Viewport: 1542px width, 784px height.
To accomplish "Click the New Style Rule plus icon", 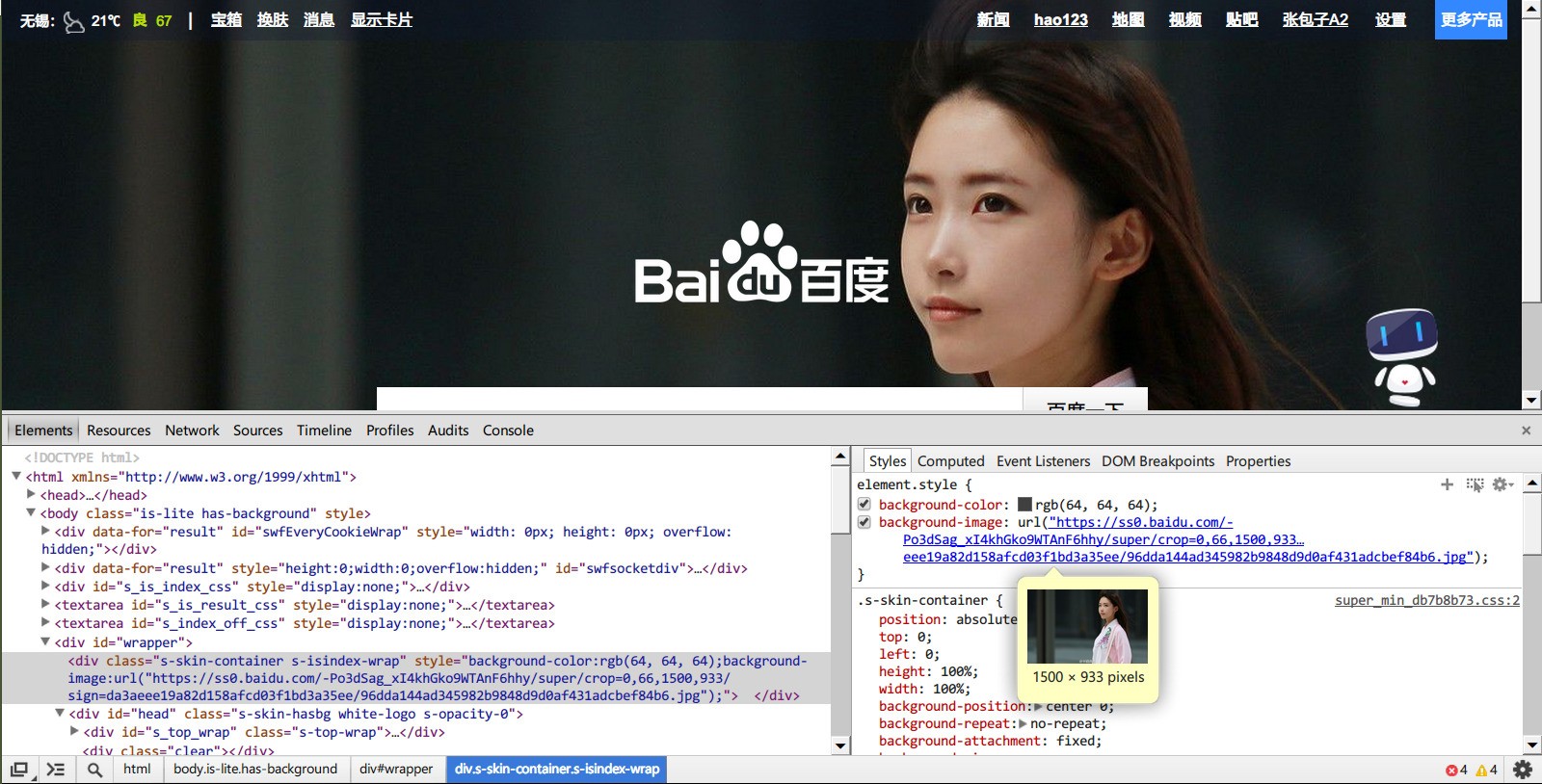I will pos(1447,484).
